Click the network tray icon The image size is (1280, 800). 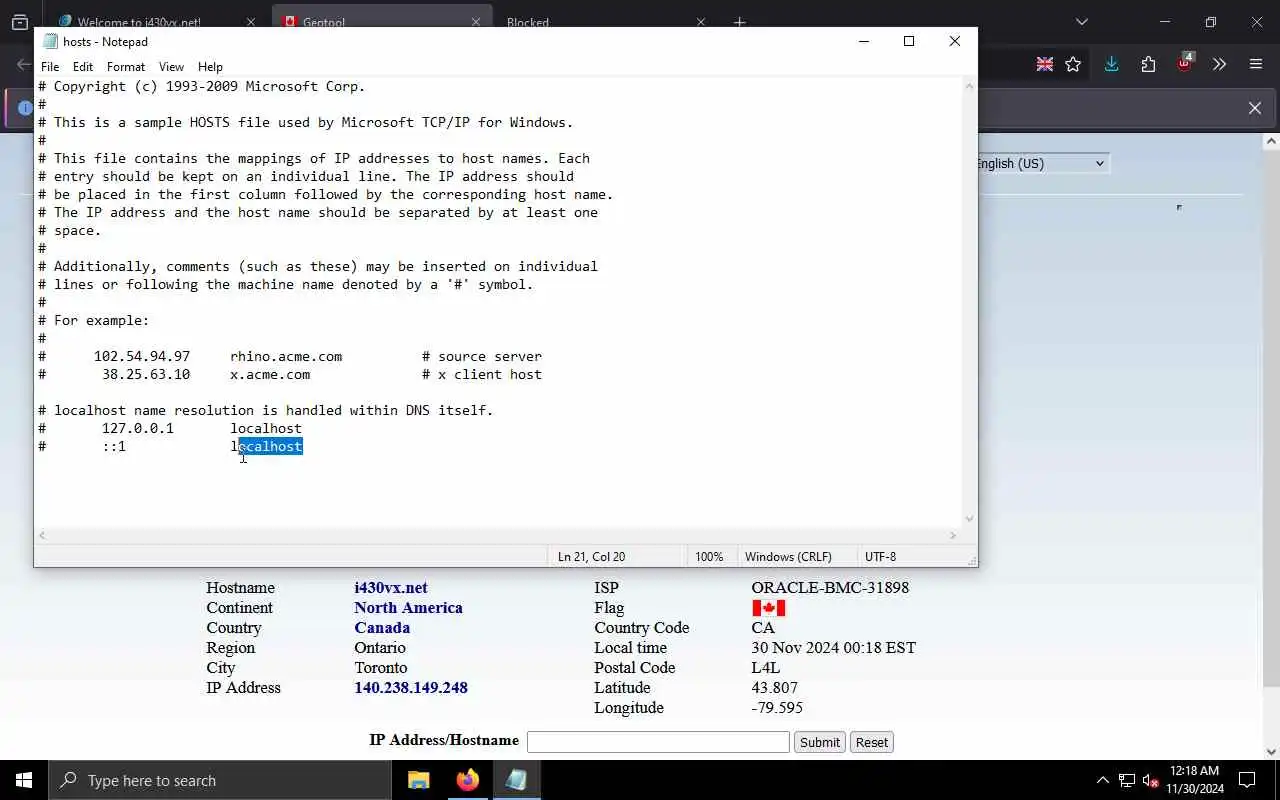[1127, 780]
